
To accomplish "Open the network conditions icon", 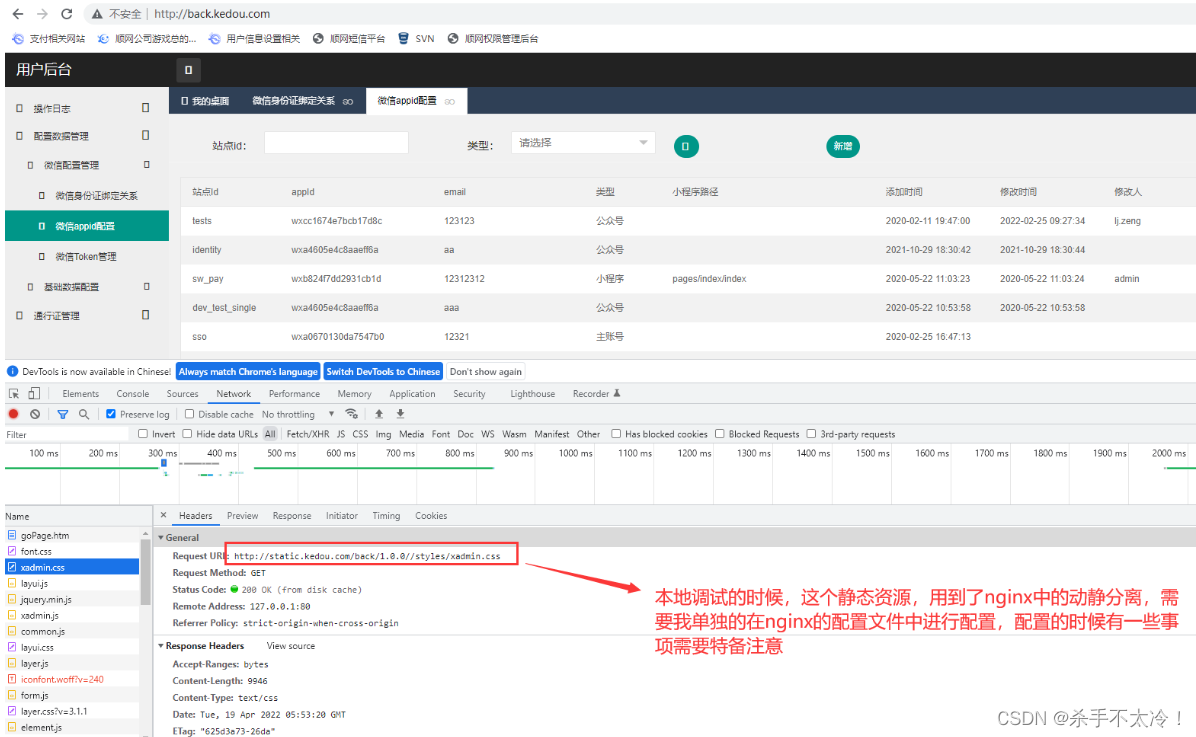I will (x=352, y=414).
